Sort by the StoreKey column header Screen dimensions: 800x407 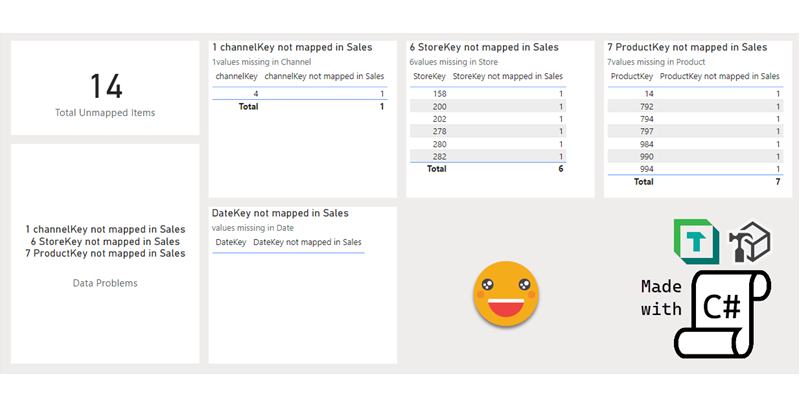[x=429, y=76]
